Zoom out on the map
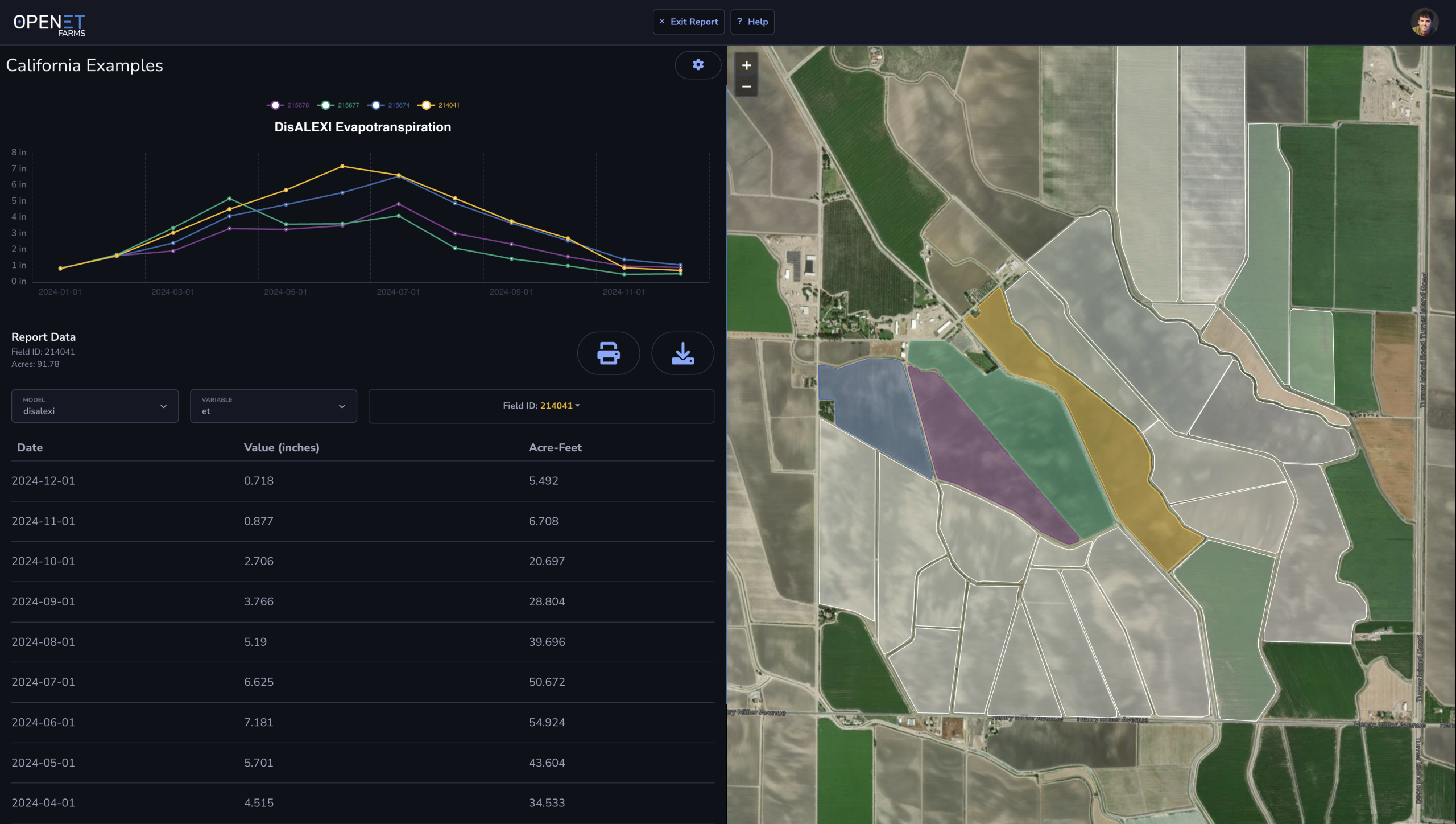The height and width of the screenshot is (824, 1456). pyautogui.click(x=746, y=86)
